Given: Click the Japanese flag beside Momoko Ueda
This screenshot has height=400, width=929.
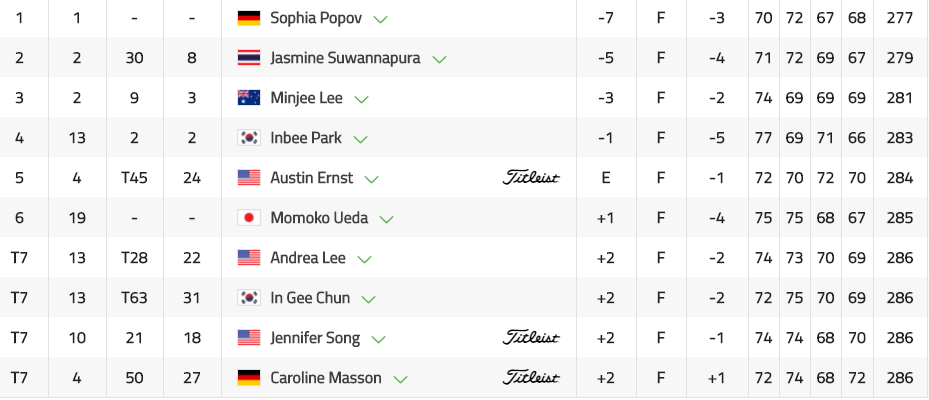Looking at the screenshot, I should coord(249,218).
